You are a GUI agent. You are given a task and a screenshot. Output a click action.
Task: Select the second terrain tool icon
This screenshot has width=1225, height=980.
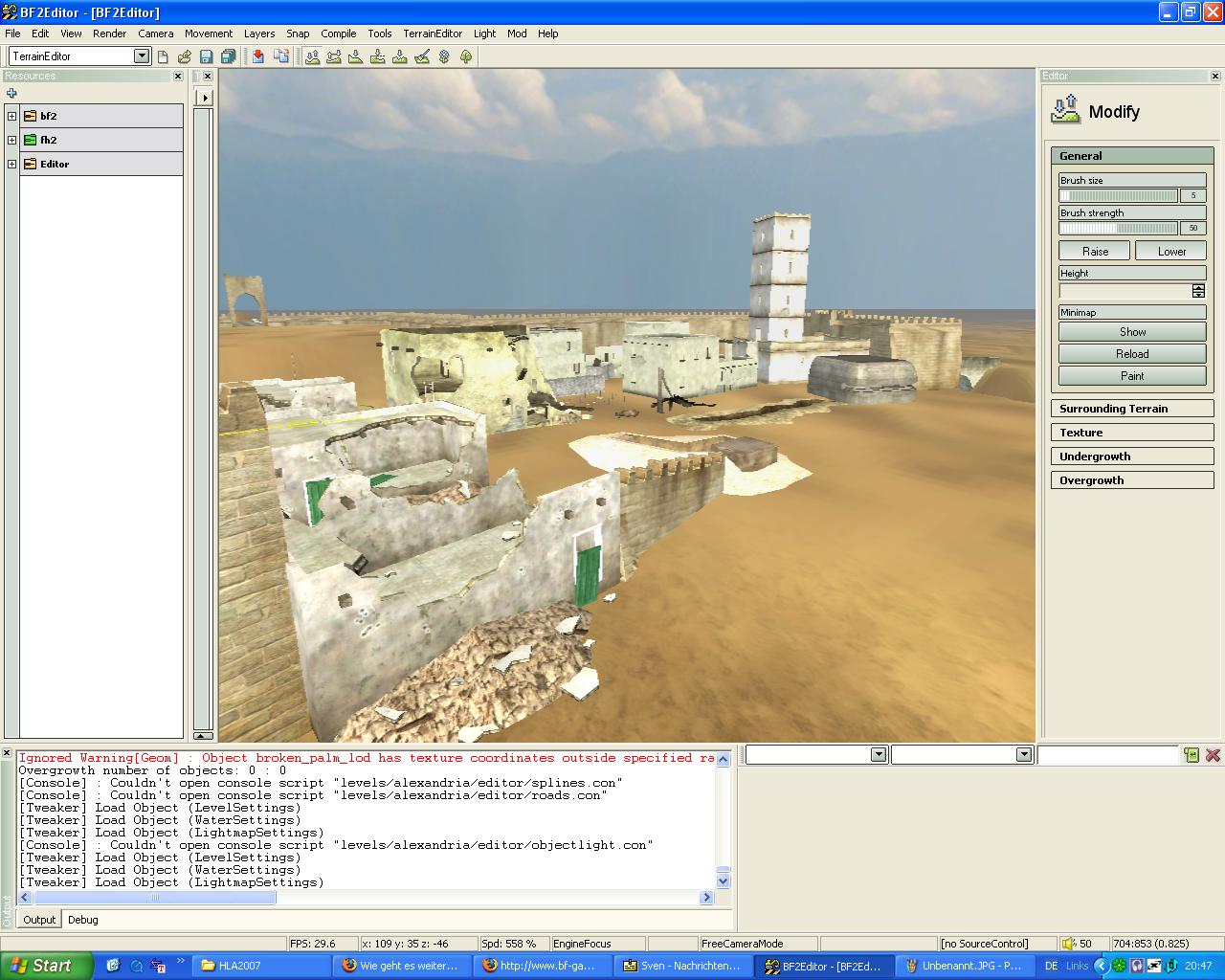pyautogui.click(x=334, y=56)
